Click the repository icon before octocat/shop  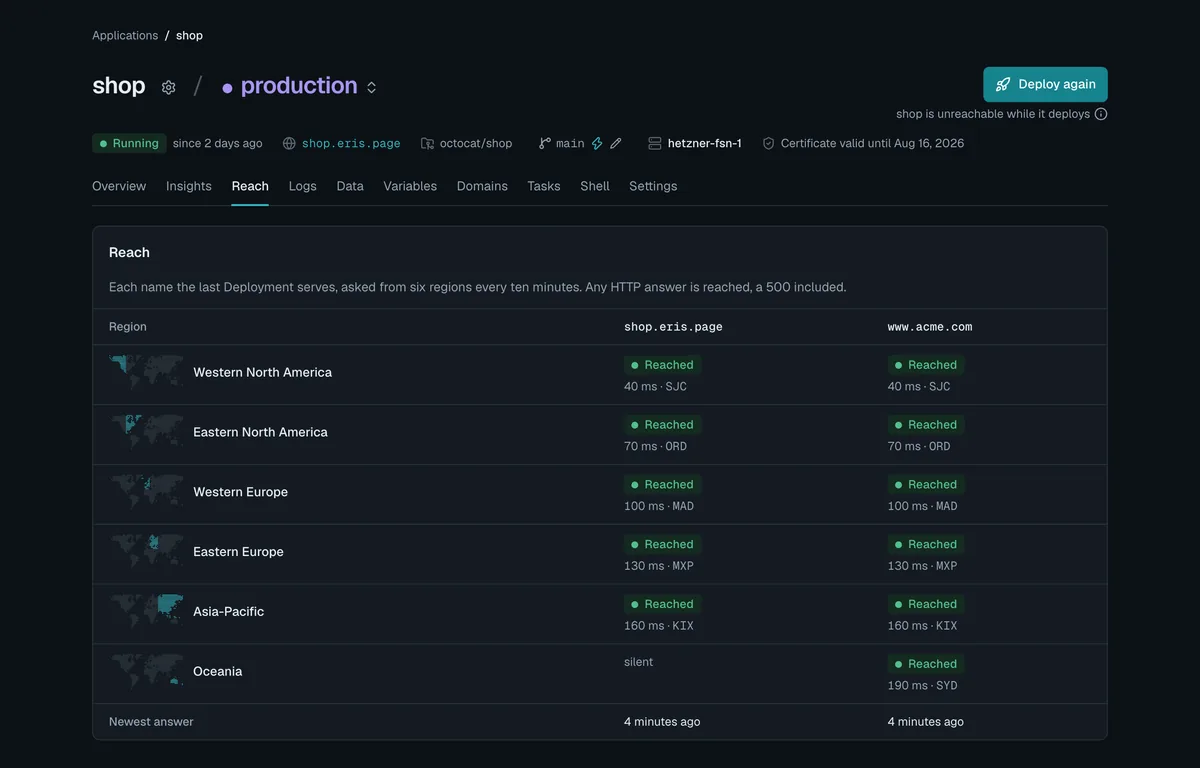[x=427, y=143]
